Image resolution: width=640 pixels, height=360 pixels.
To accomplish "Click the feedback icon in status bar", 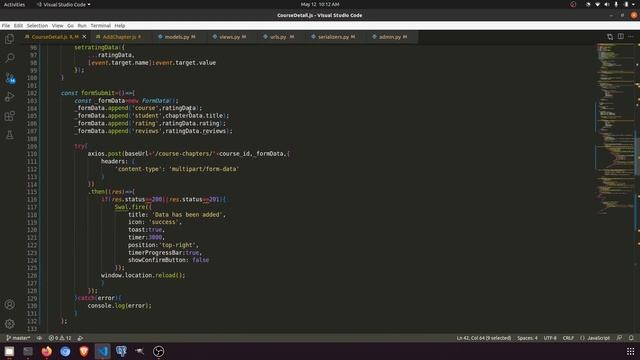I will tap(620, 338).
